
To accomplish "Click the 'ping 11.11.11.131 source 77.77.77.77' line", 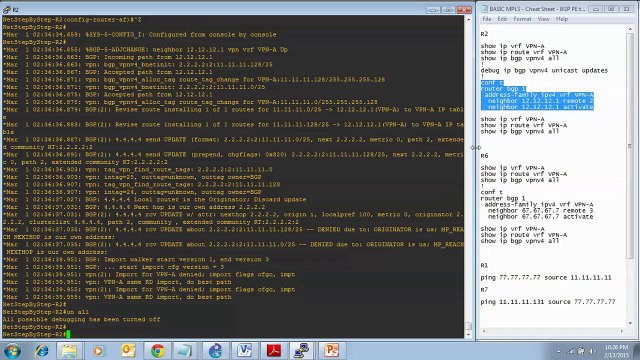I will pyautogui.click(x=548, y=302).
